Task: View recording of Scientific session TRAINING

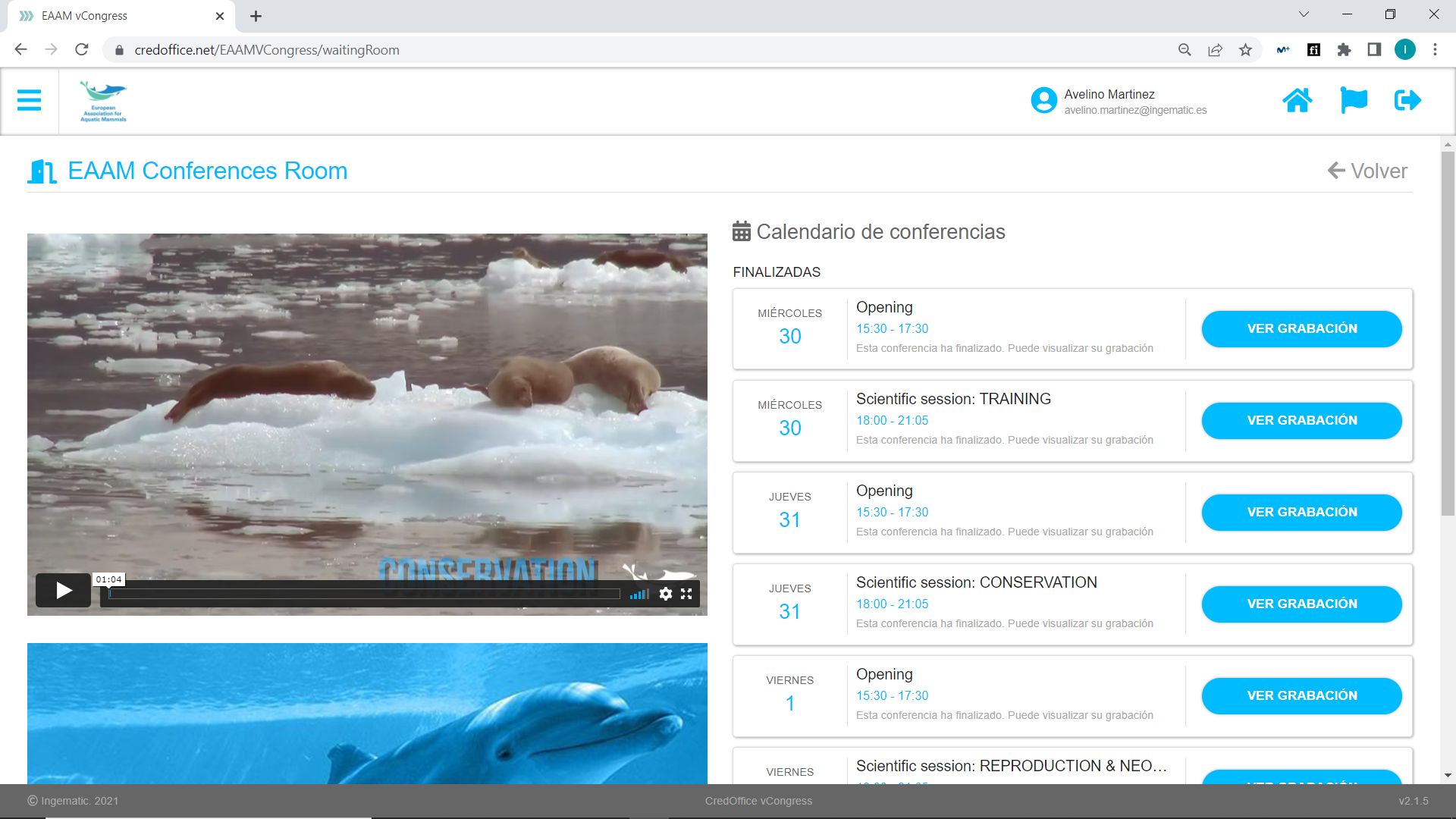Action: pyautogui.click(x=1301, y=420)
